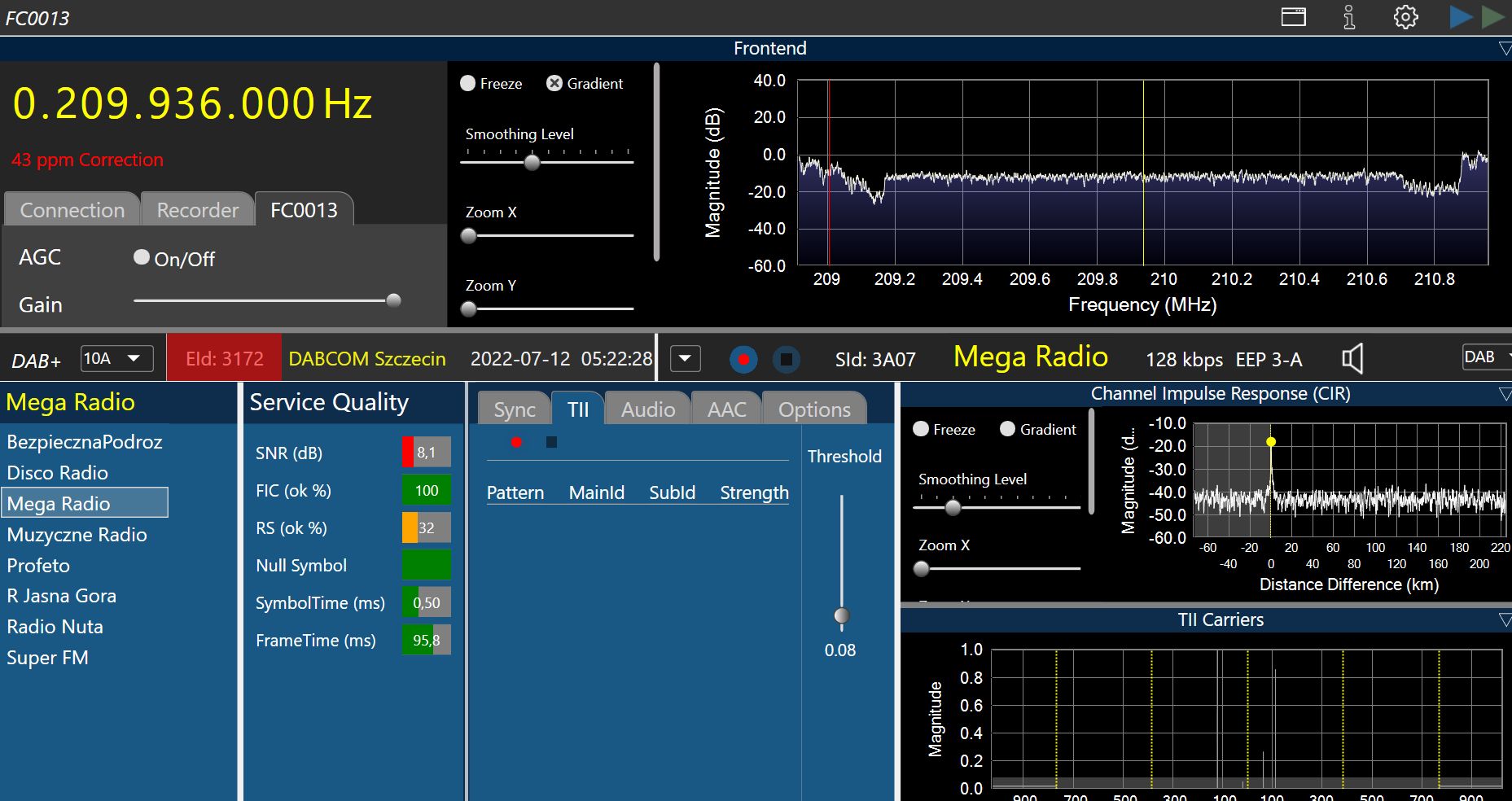The height and width of the screenshot is (801, 1512).
Task: Select Super FM from service list
Action: (47, 658)
